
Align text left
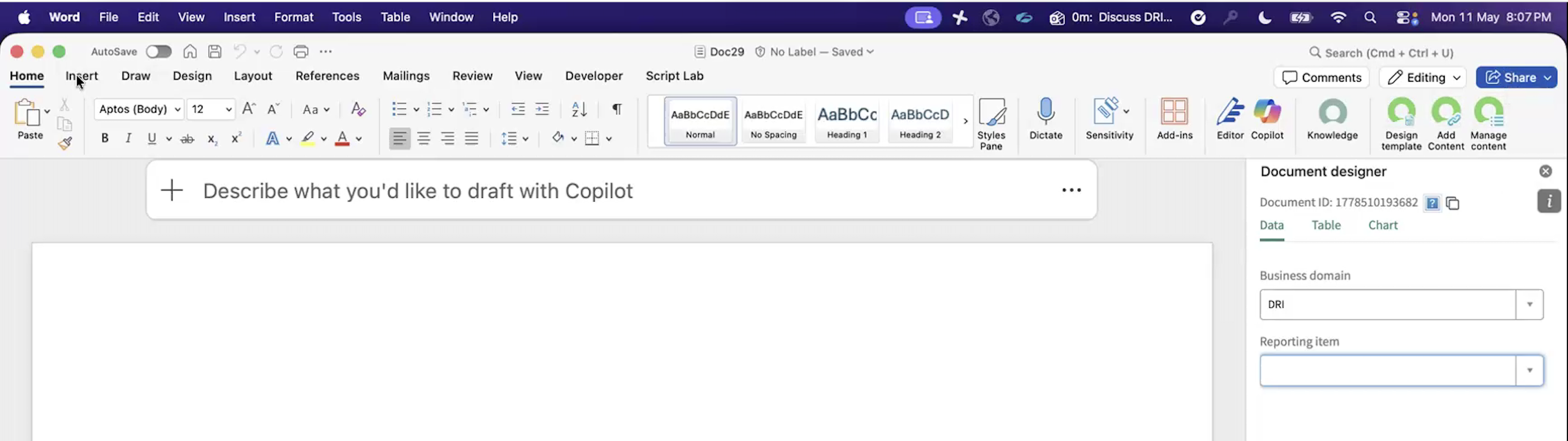399,138
